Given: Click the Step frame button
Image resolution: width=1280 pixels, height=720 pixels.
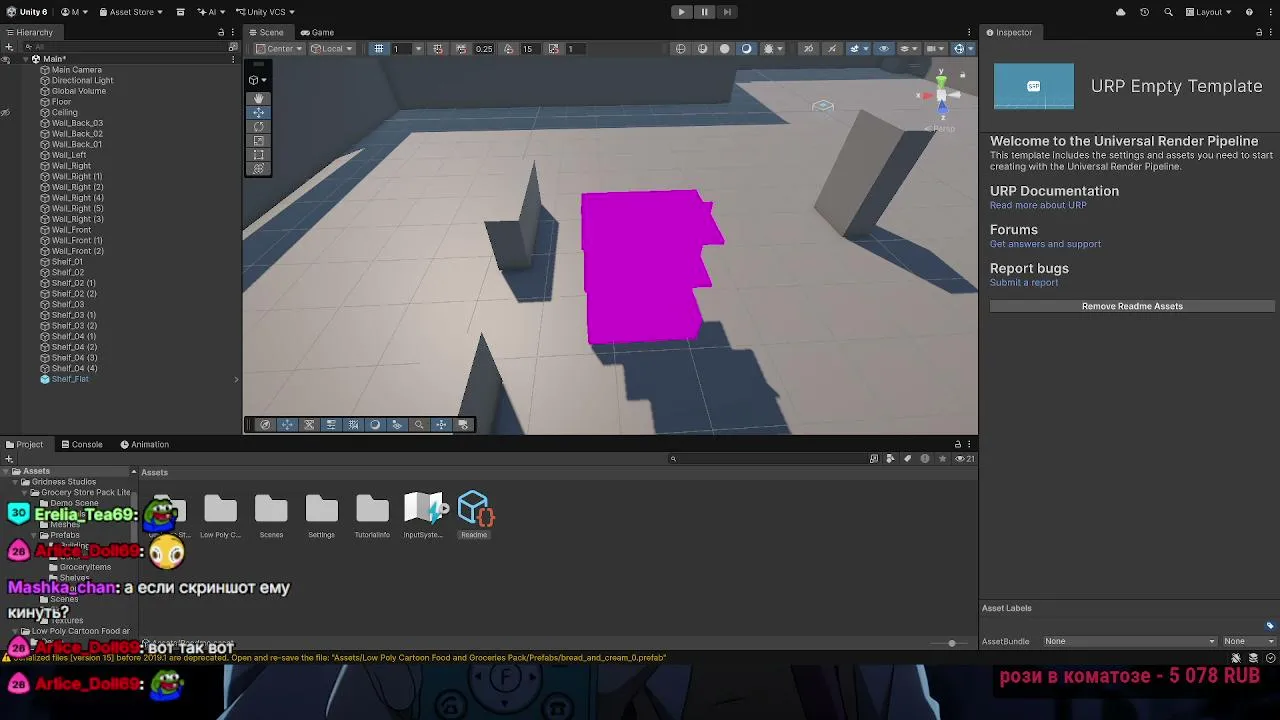Looking at the screenshot, I should [x=727, y=12].
